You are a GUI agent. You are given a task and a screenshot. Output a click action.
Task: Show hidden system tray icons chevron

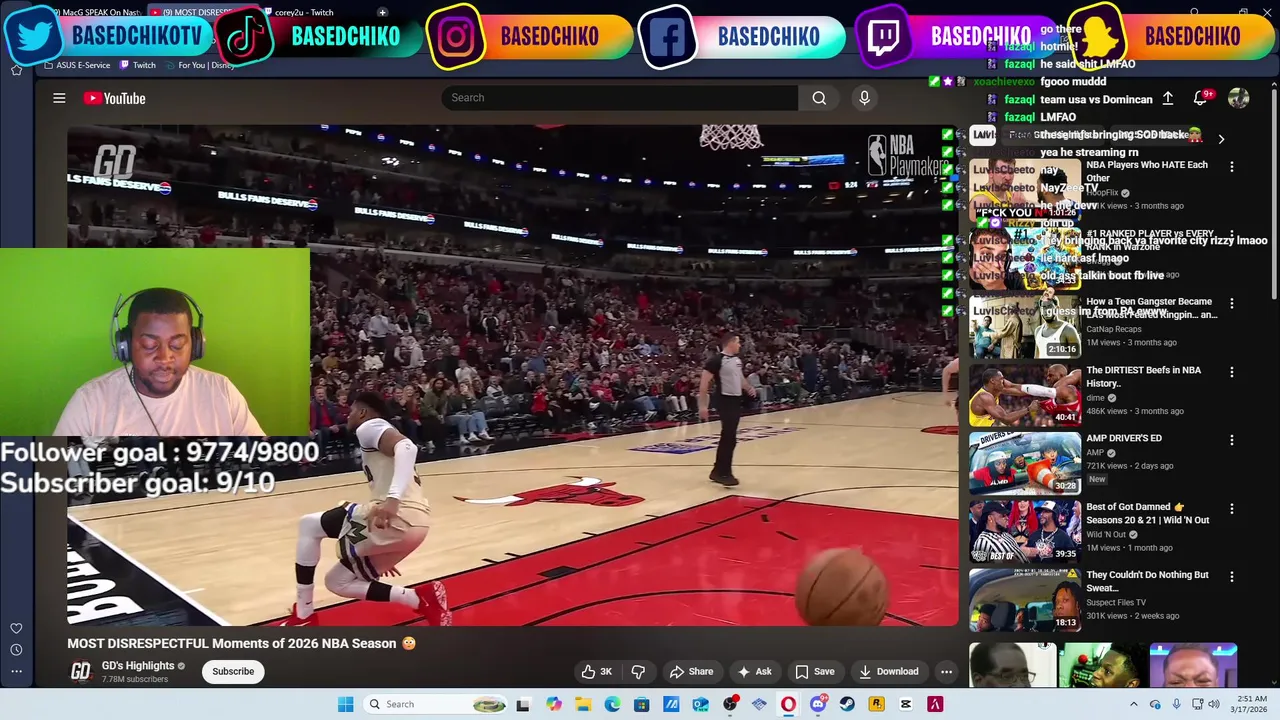coord(1134,704)
